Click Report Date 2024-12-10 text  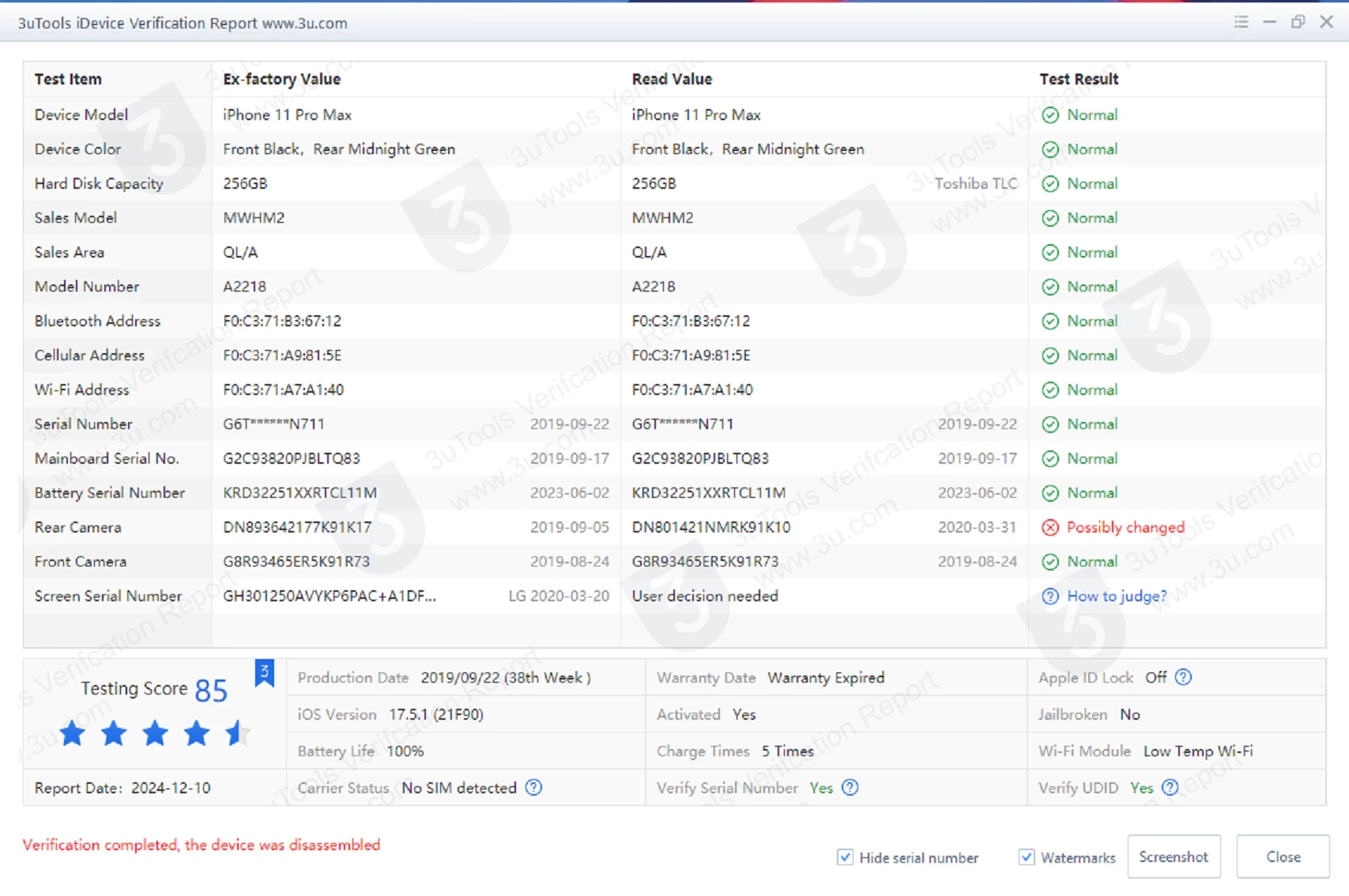click(122, 788)
